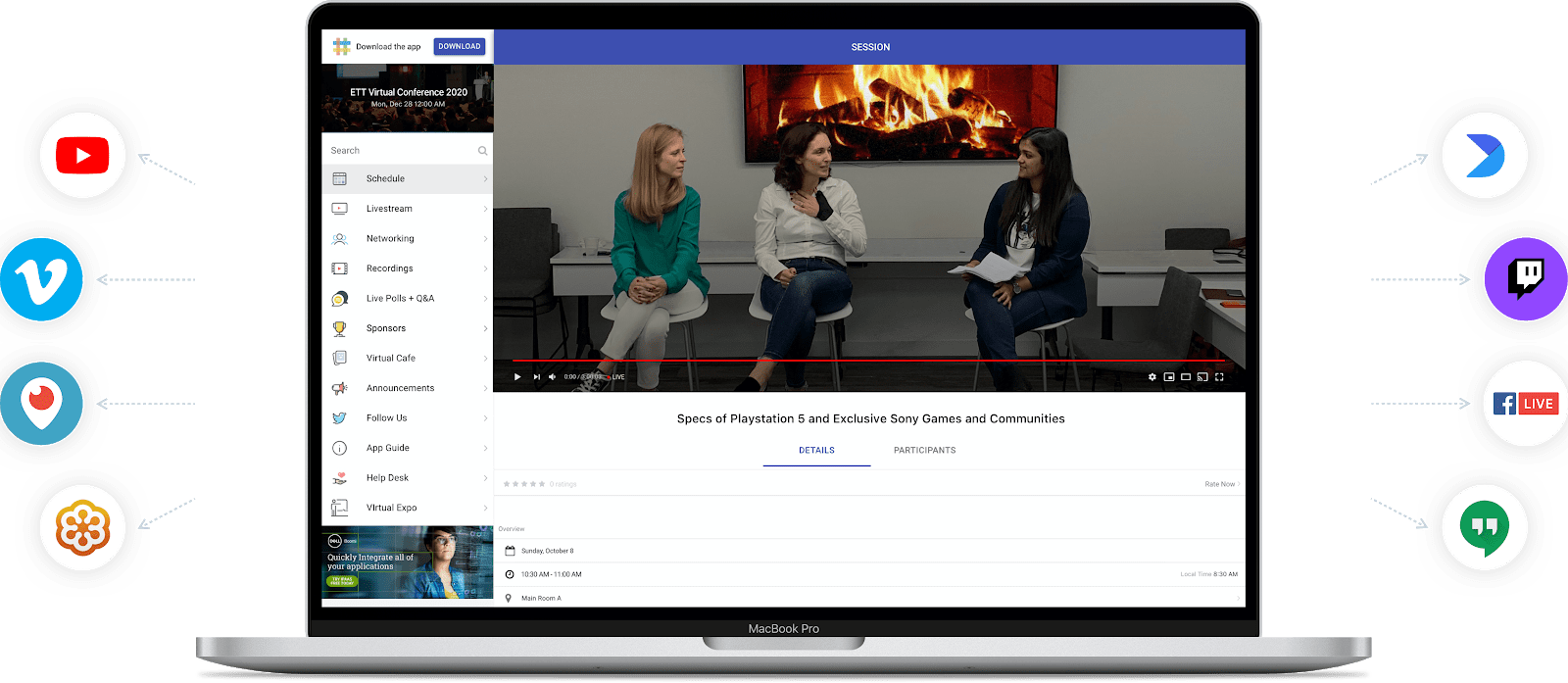Click the Twitch logo icon

(x=1526, y=279)
